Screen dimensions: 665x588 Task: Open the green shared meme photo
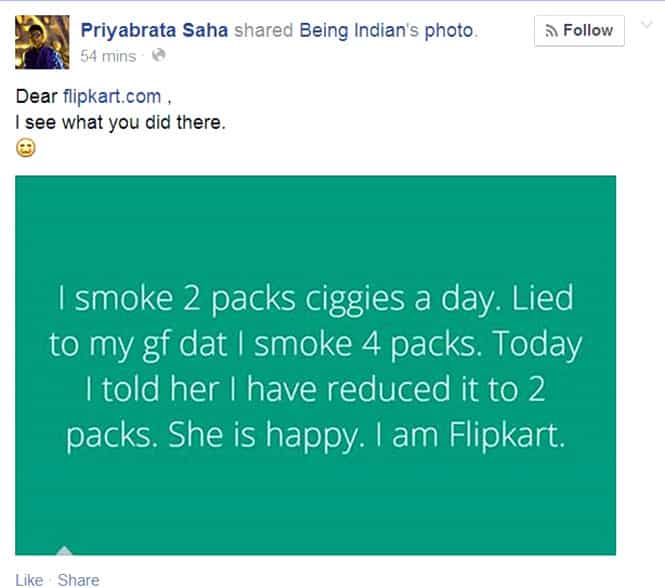316,365
